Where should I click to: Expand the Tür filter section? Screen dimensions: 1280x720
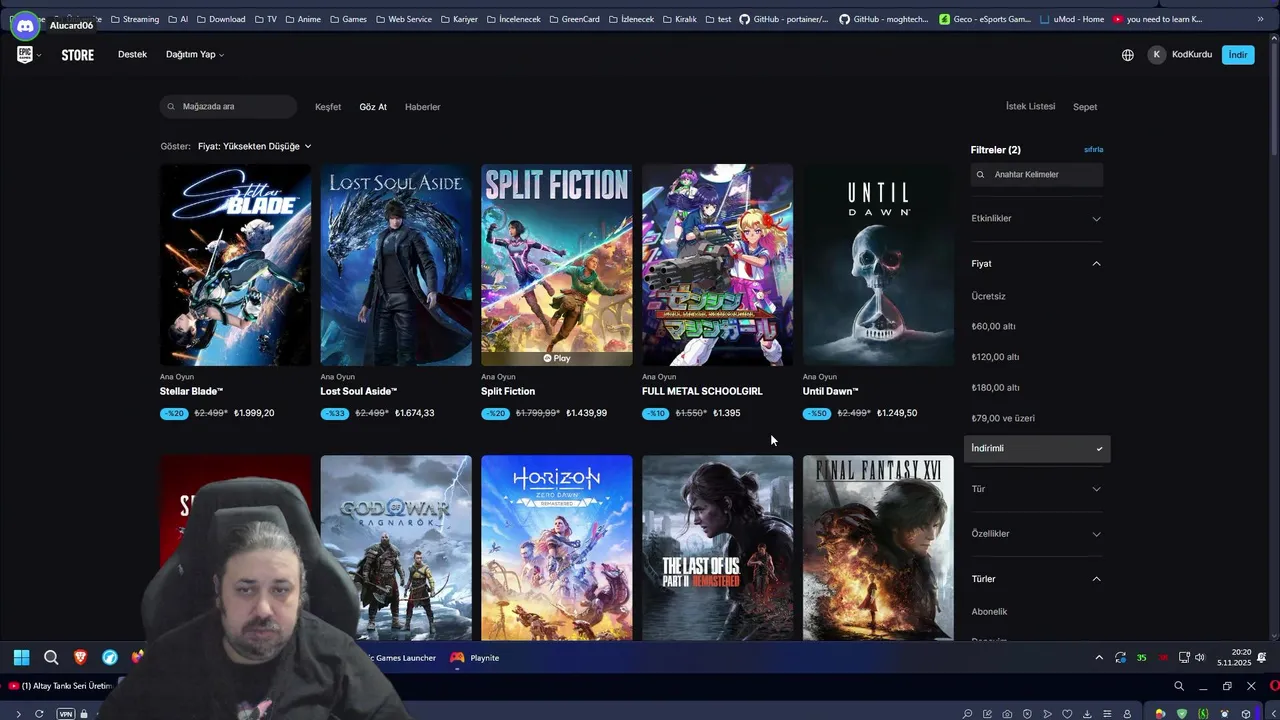point(1037,489)
